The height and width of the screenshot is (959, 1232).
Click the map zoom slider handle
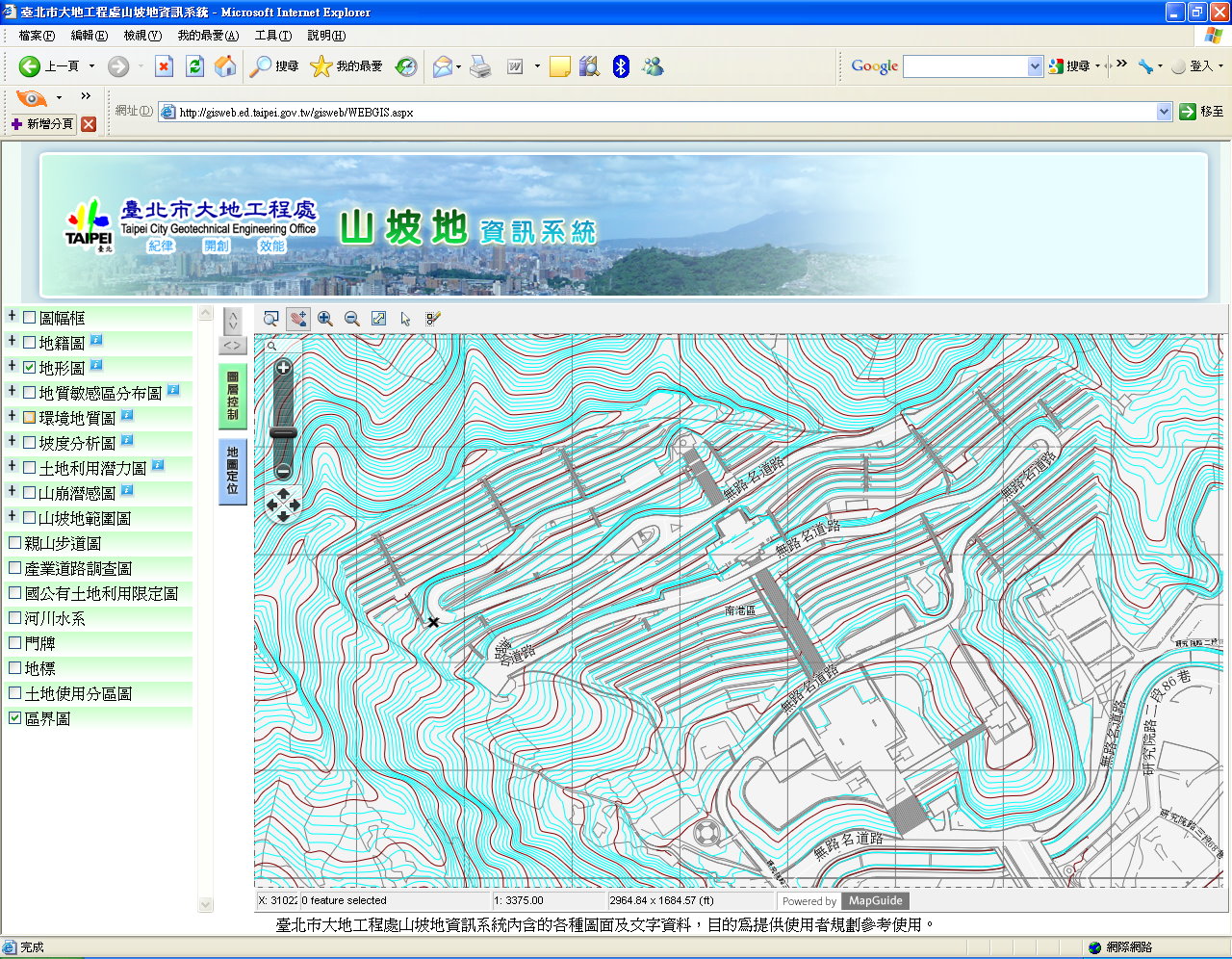[x=283, y=433]
